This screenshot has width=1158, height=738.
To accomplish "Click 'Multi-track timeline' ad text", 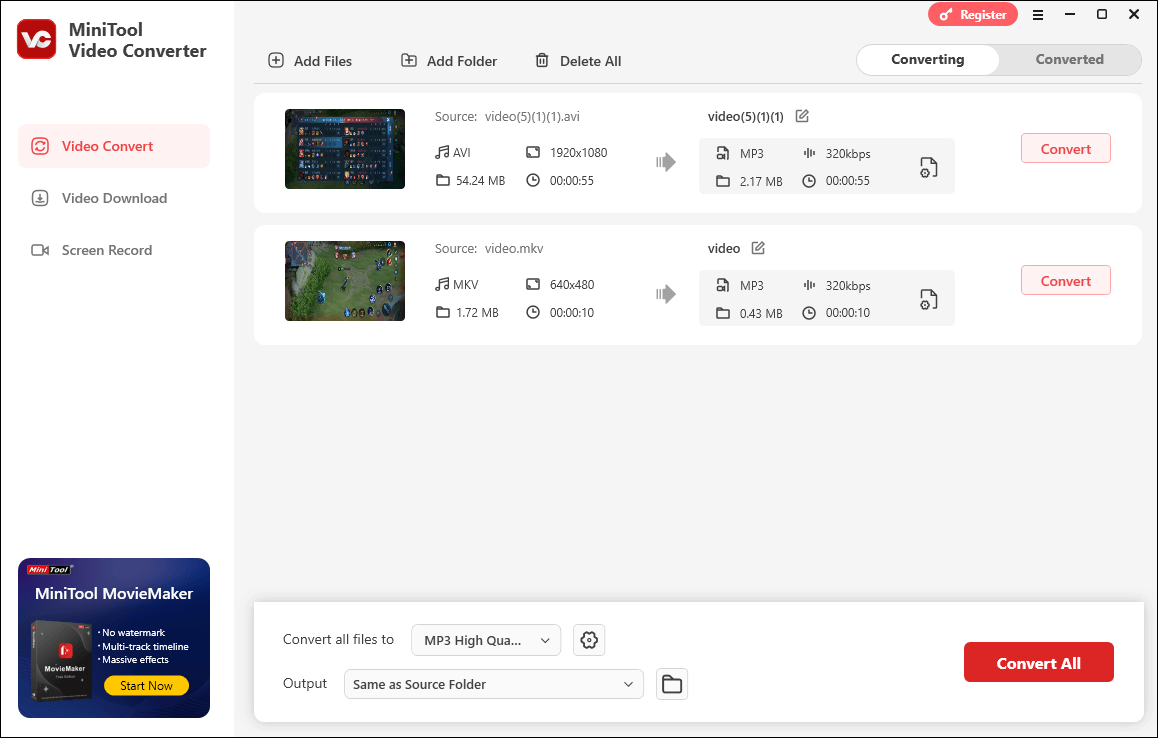I will pyautogui.click(x=145, y=646).
